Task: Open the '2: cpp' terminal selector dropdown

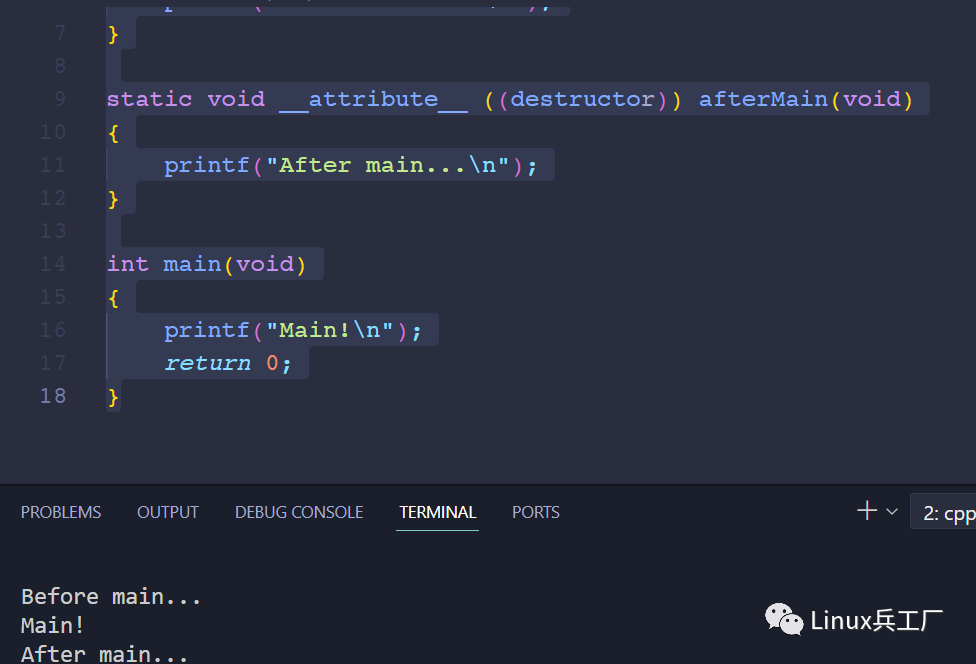Action: coord(943,512)
